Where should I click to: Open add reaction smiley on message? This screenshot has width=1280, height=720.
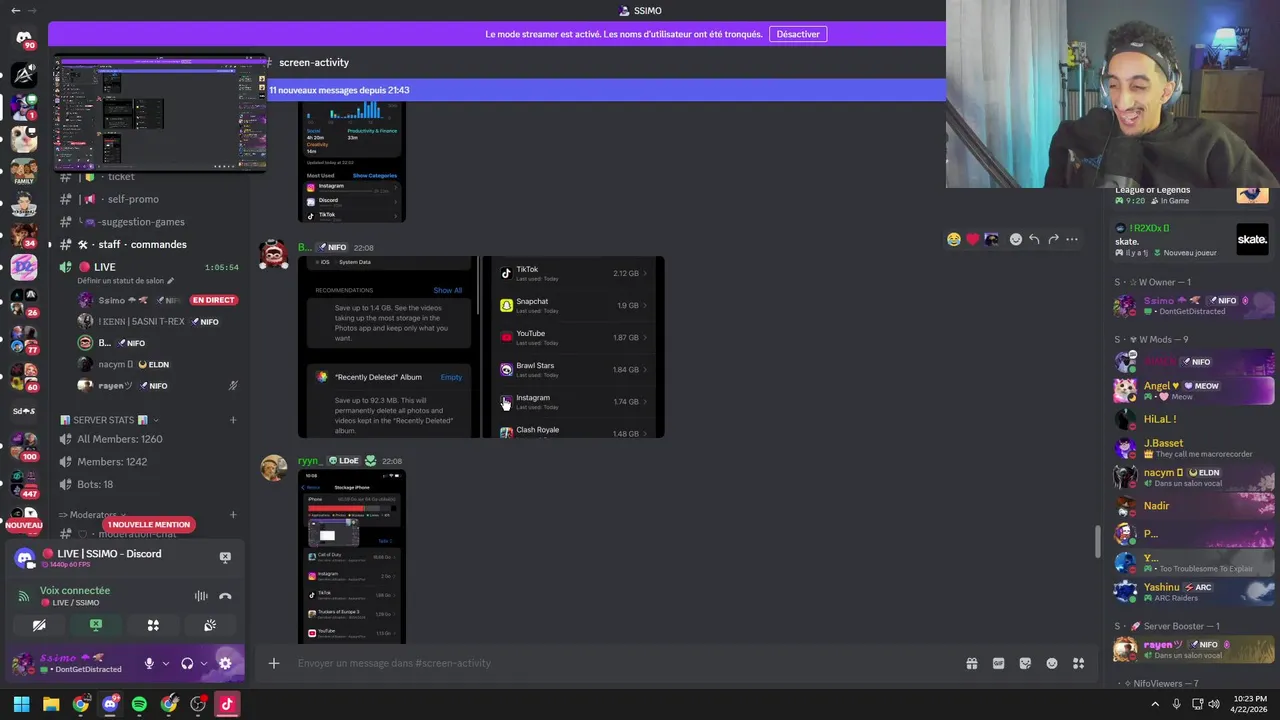1015,239
